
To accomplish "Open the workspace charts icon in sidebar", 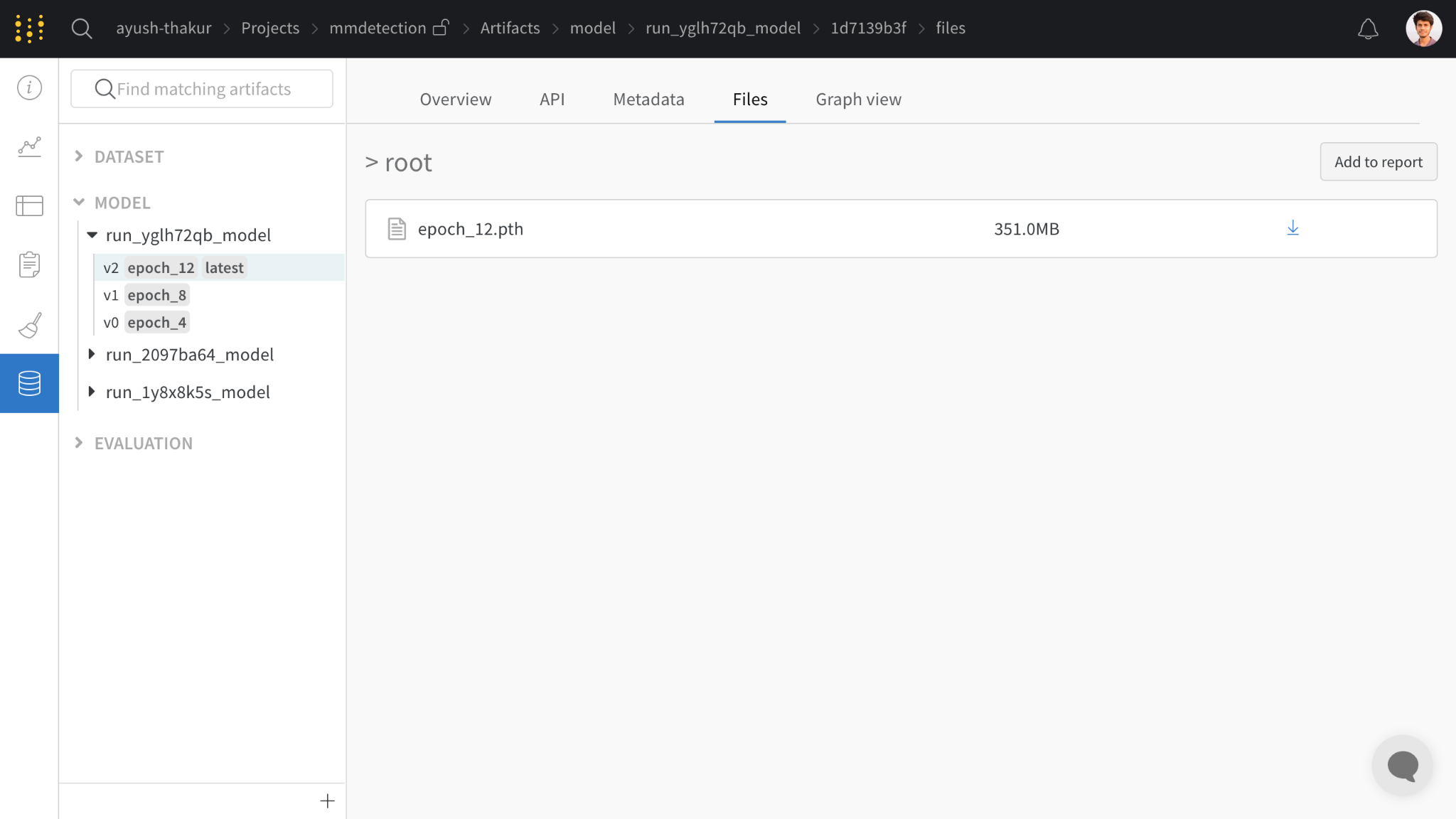I will point(29,147).
